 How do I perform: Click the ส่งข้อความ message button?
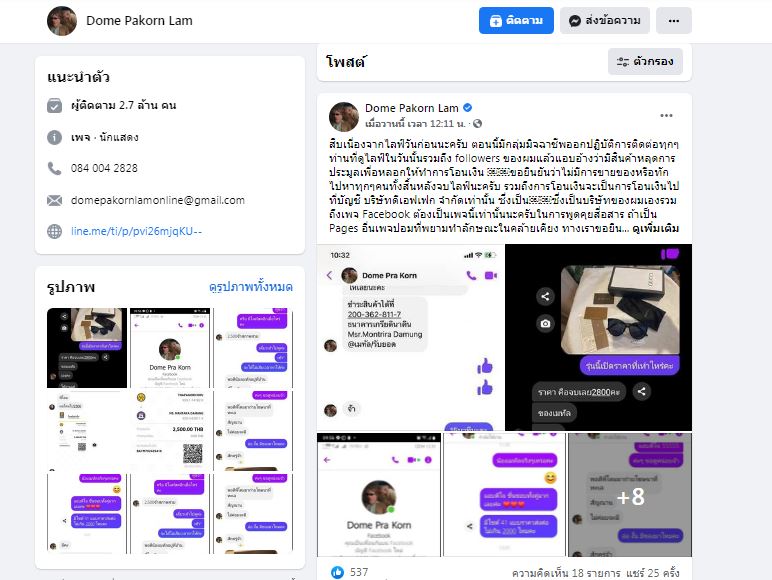coord(605,21)
